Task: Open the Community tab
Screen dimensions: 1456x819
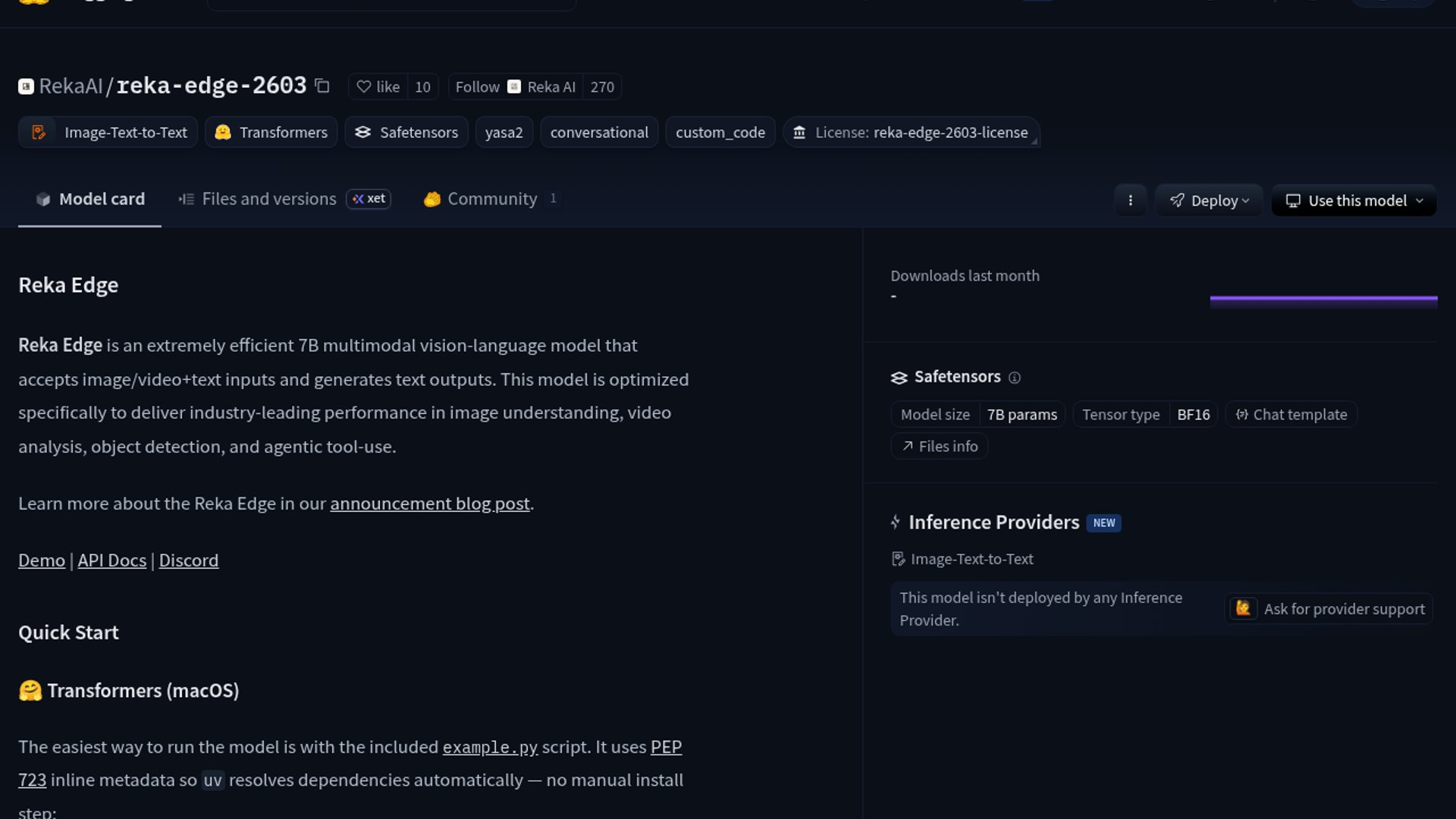Action: click(491, 199)
